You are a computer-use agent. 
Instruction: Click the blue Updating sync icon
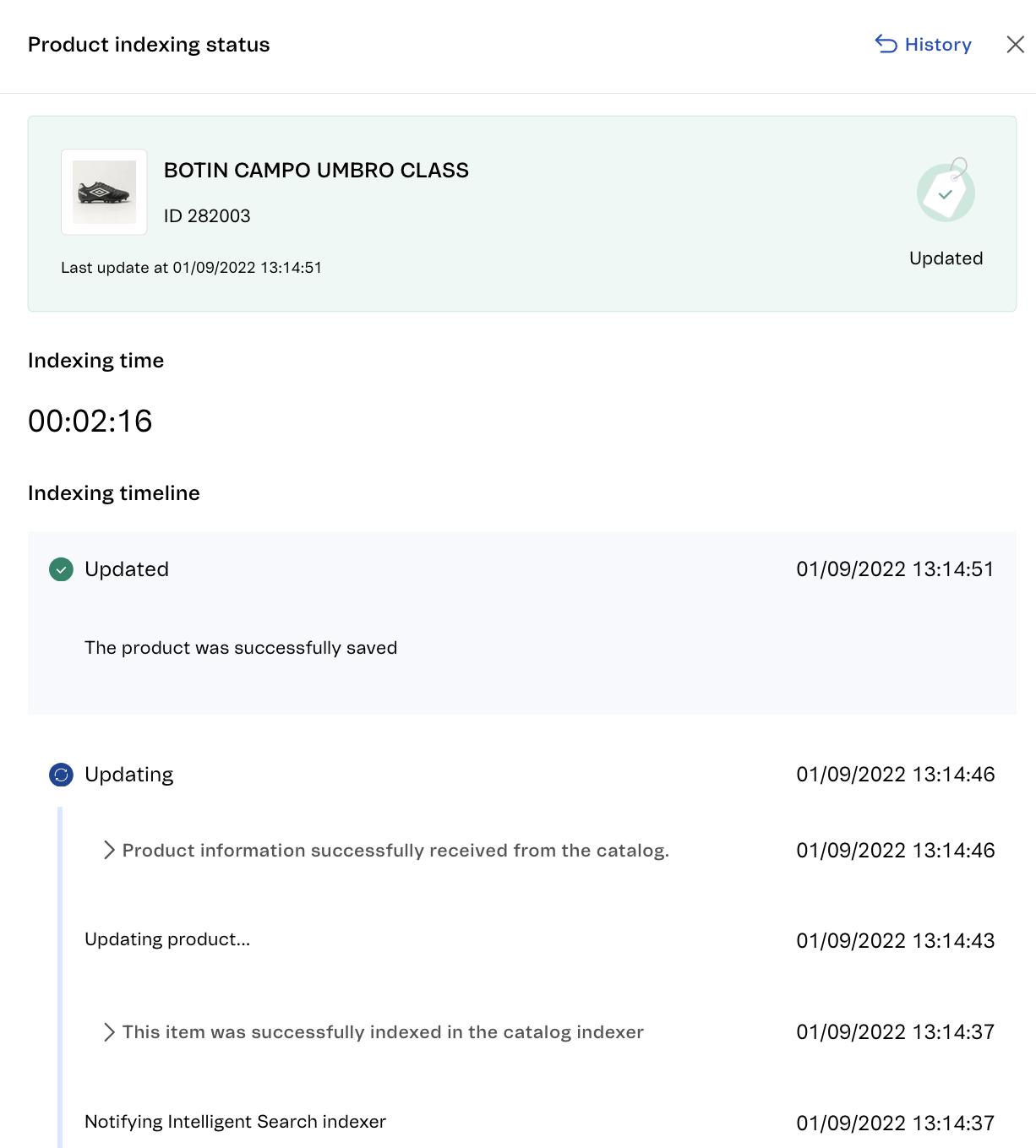61,775
